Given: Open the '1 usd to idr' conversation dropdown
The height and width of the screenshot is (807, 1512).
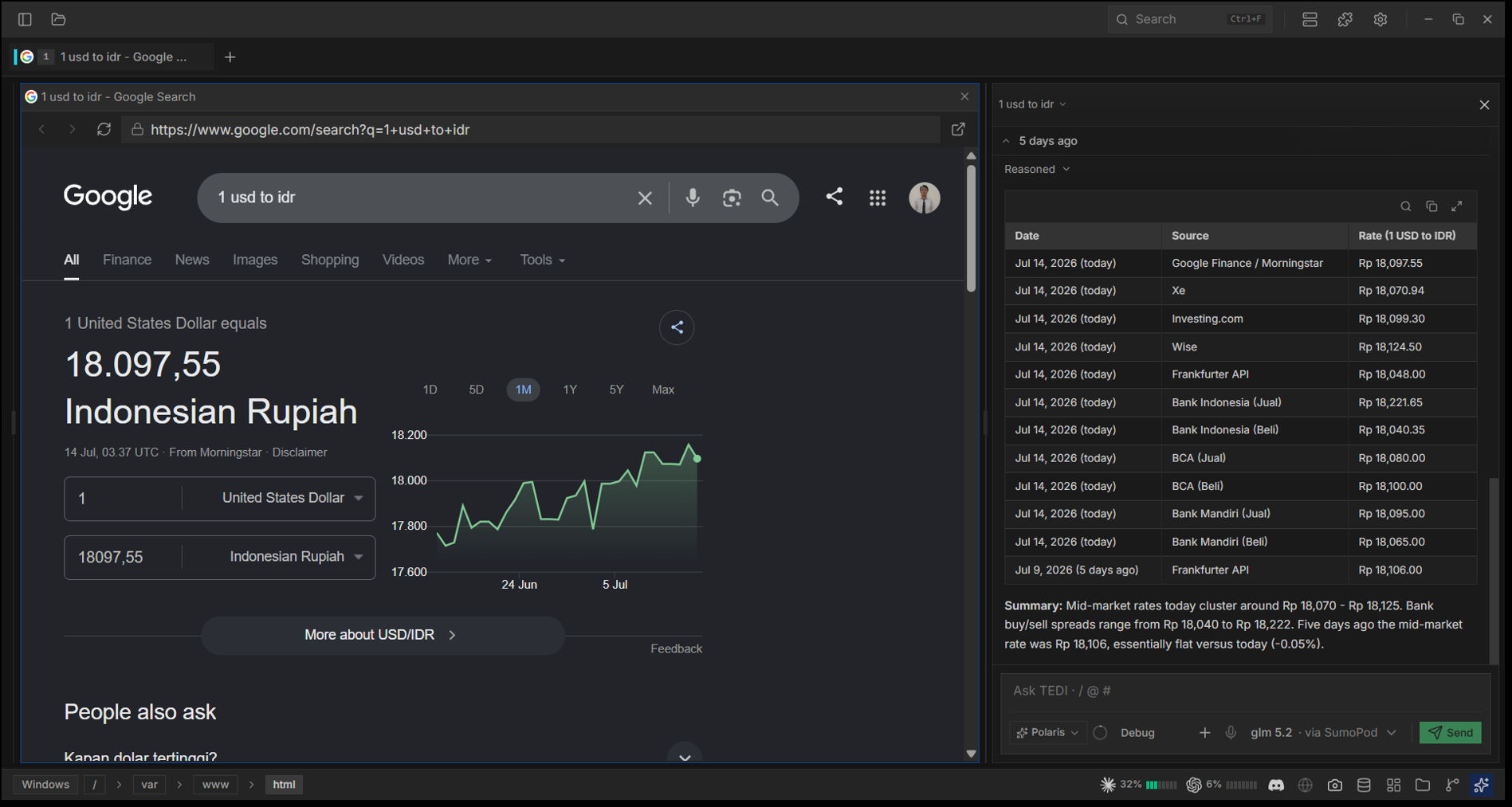Looking at the screenshot, I should coord(1032,104).
